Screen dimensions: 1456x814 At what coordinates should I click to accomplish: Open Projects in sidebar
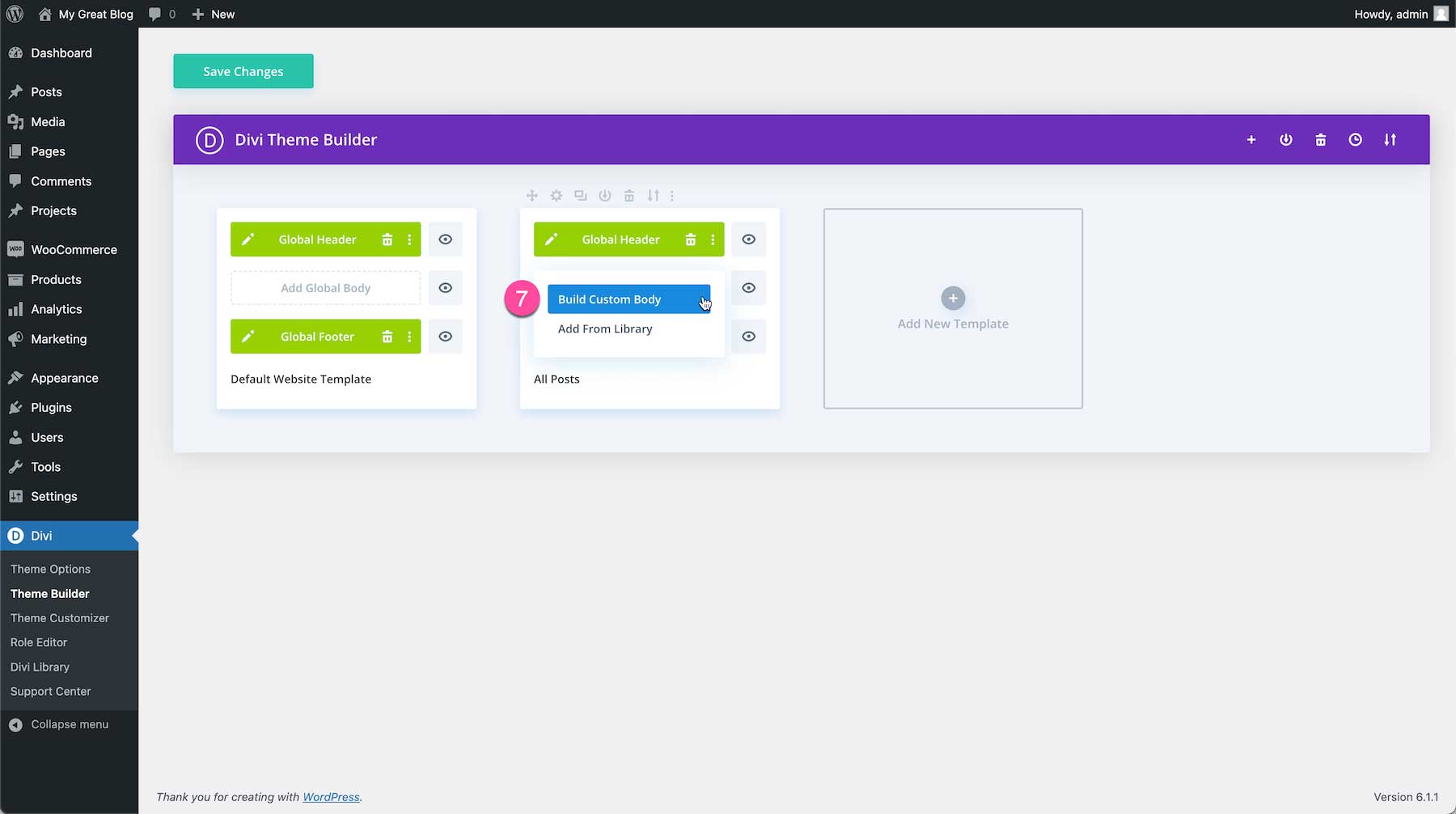69,211
